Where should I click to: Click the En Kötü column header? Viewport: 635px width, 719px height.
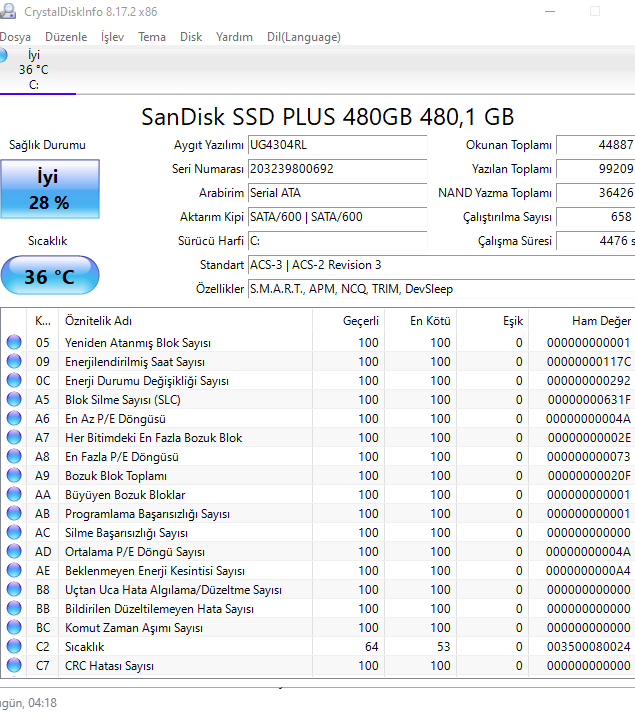click(x=420, y=321)
